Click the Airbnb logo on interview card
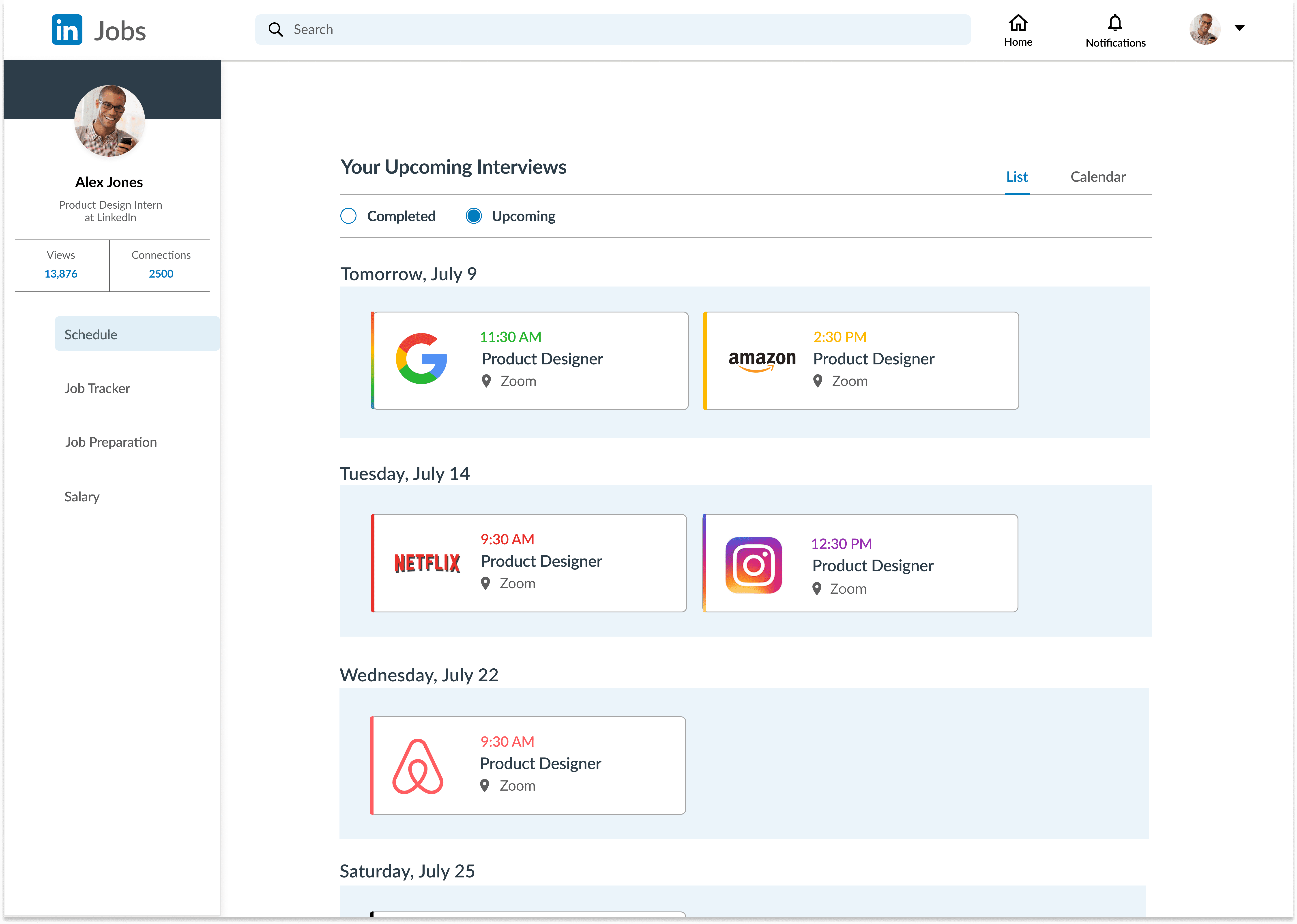Image resolution: width=1297 pixels, height=924 pixels. (x=417, y=766)
